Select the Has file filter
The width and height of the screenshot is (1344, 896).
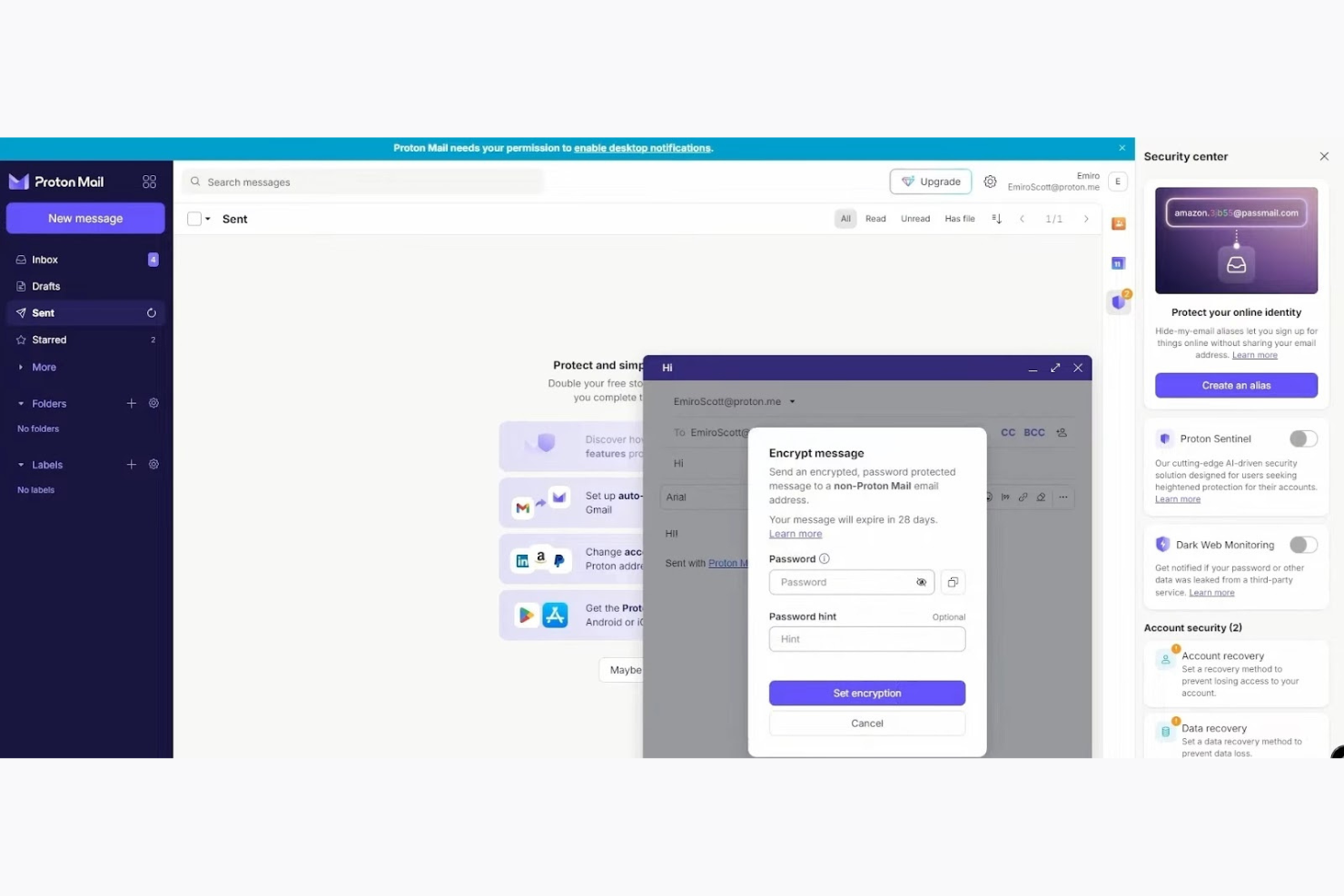(x=960, y=219)
